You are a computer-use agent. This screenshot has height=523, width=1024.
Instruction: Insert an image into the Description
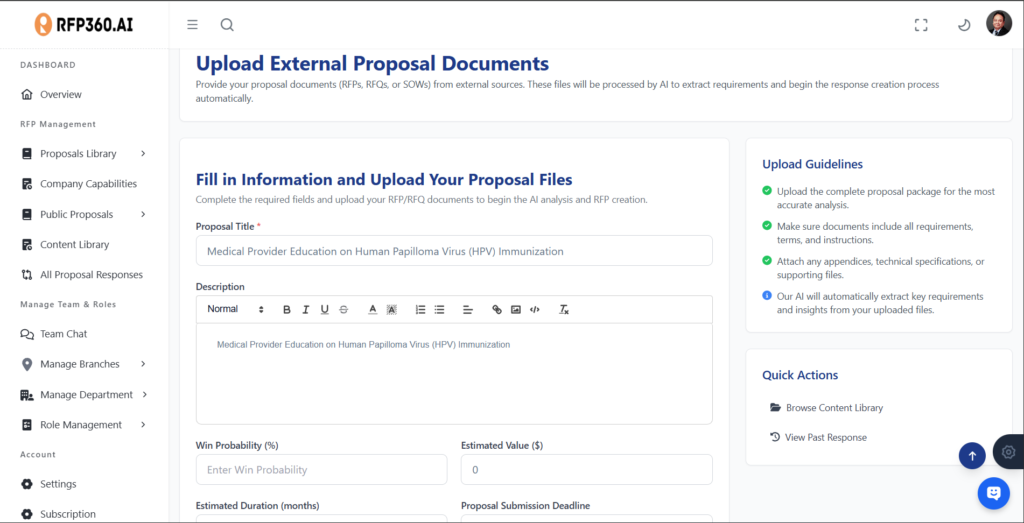point(516,310)
